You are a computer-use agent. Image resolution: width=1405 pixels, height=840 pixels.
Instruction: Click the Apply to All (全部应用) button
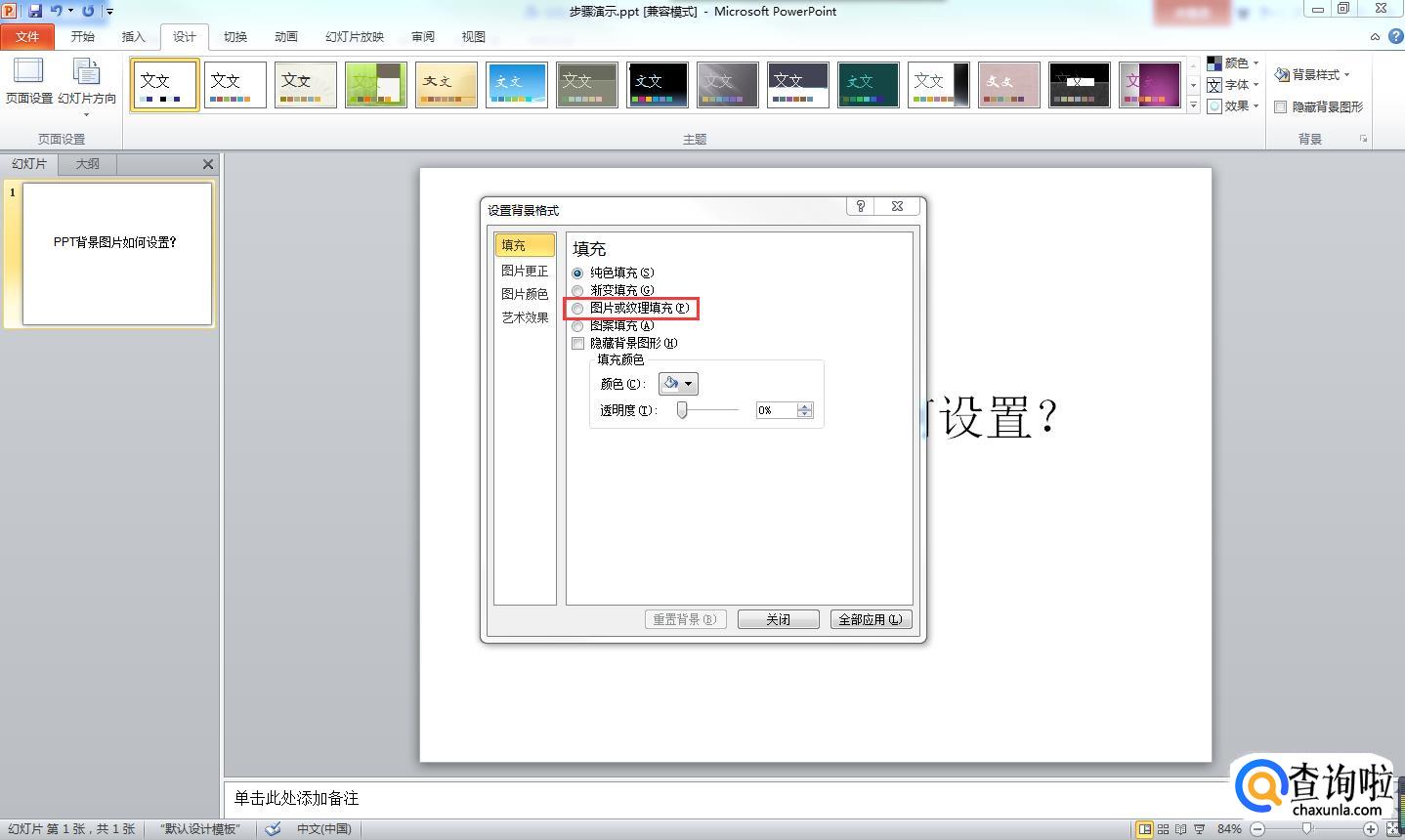(x=870, y=619)
